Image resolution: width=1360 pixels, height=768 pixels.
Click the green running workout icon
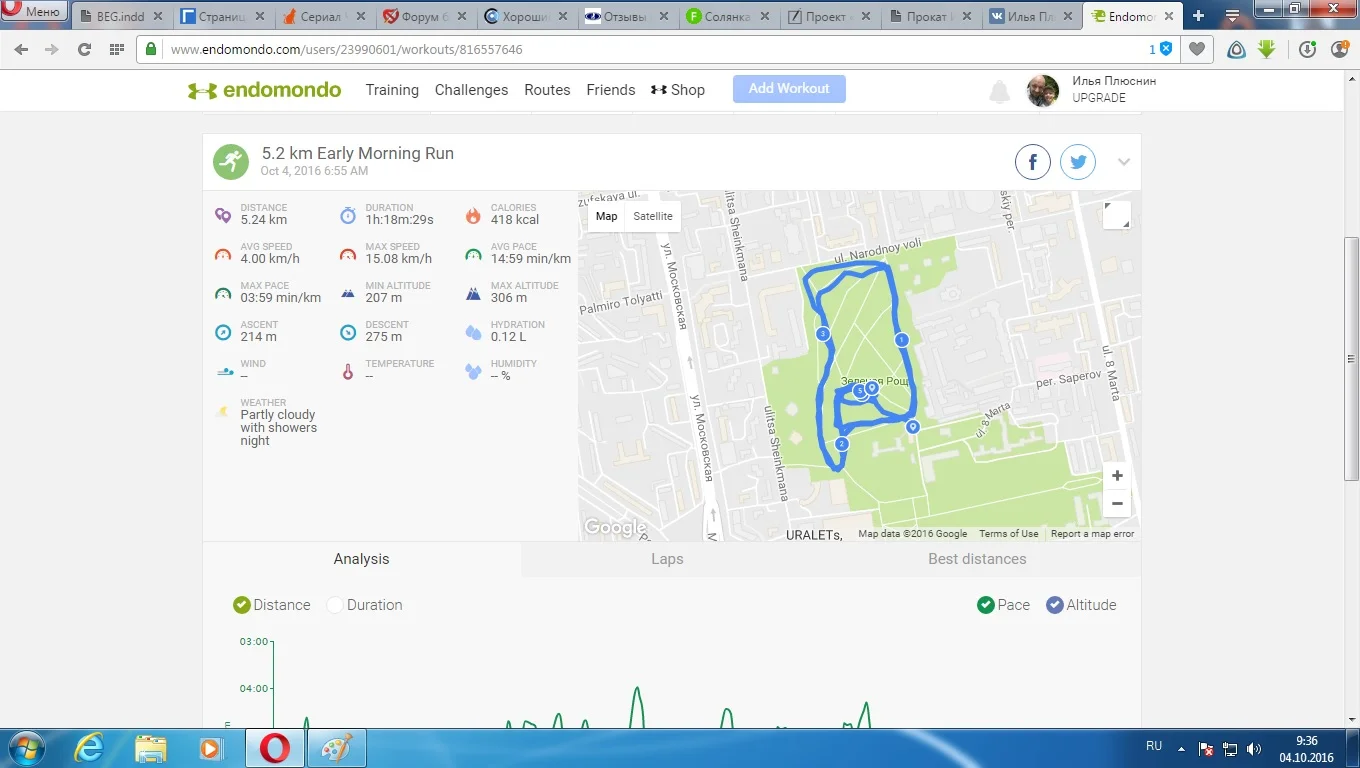(x=231, y=162)
